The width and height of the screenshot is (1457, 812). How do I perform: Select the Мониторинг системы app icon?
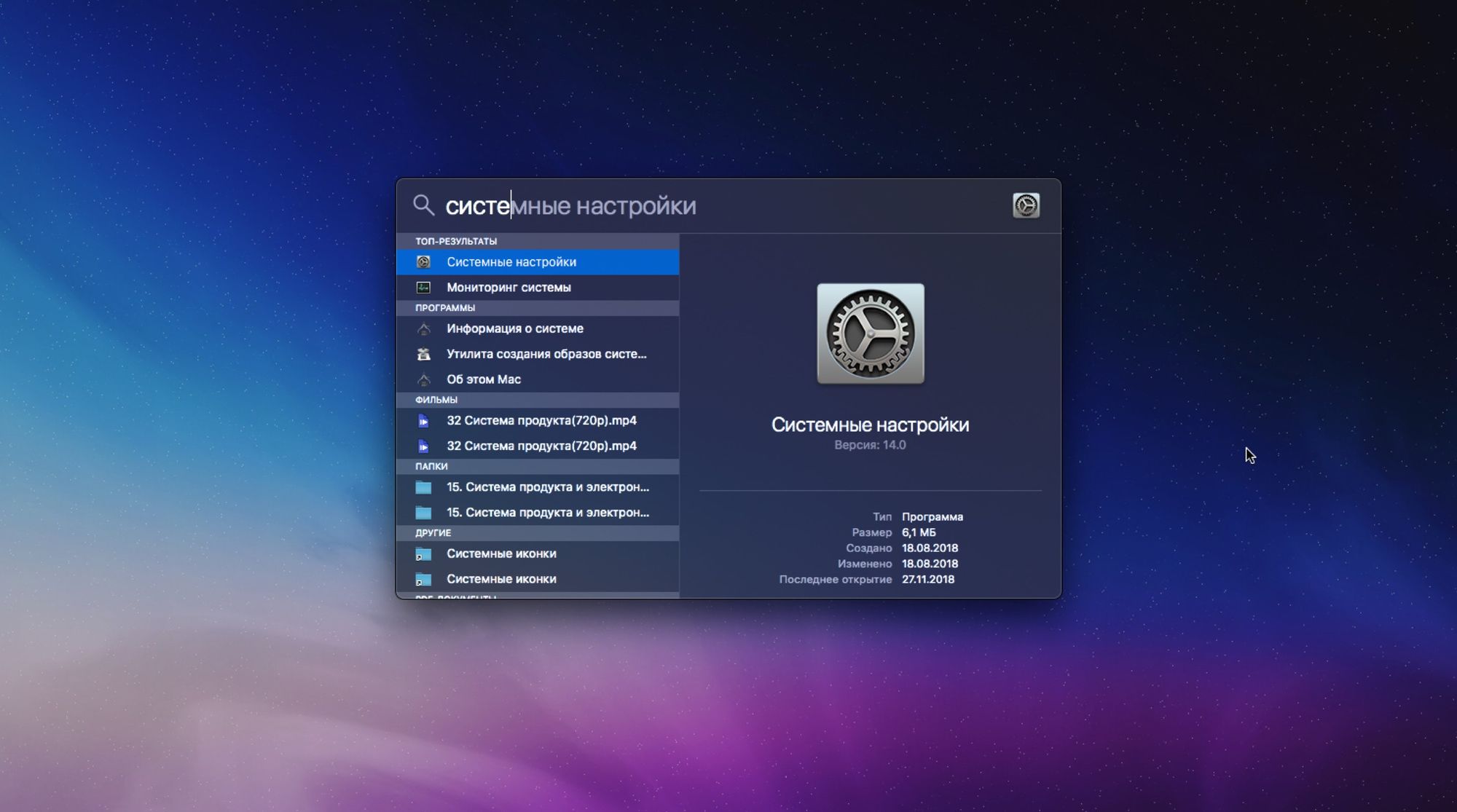click(x=423, y=288)
